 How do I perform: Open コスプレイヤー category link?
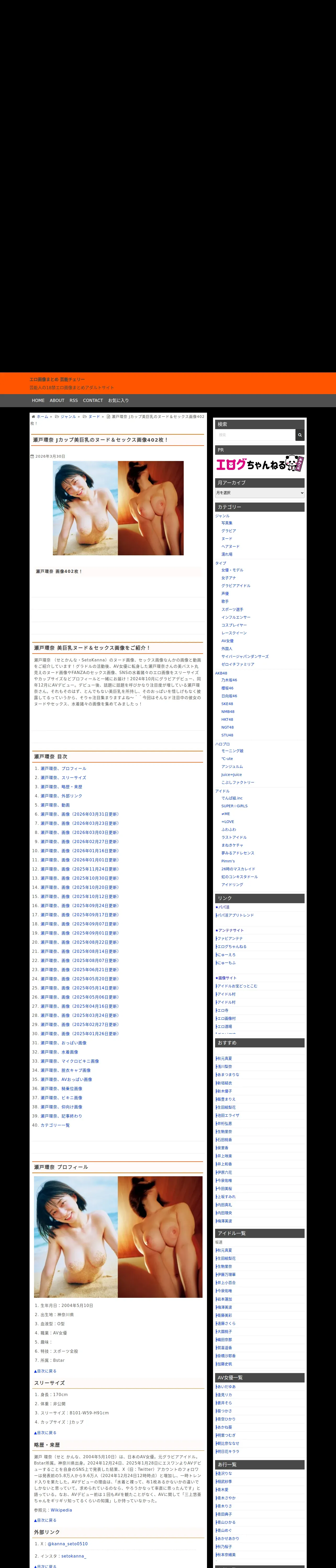(x=234, y=625)
